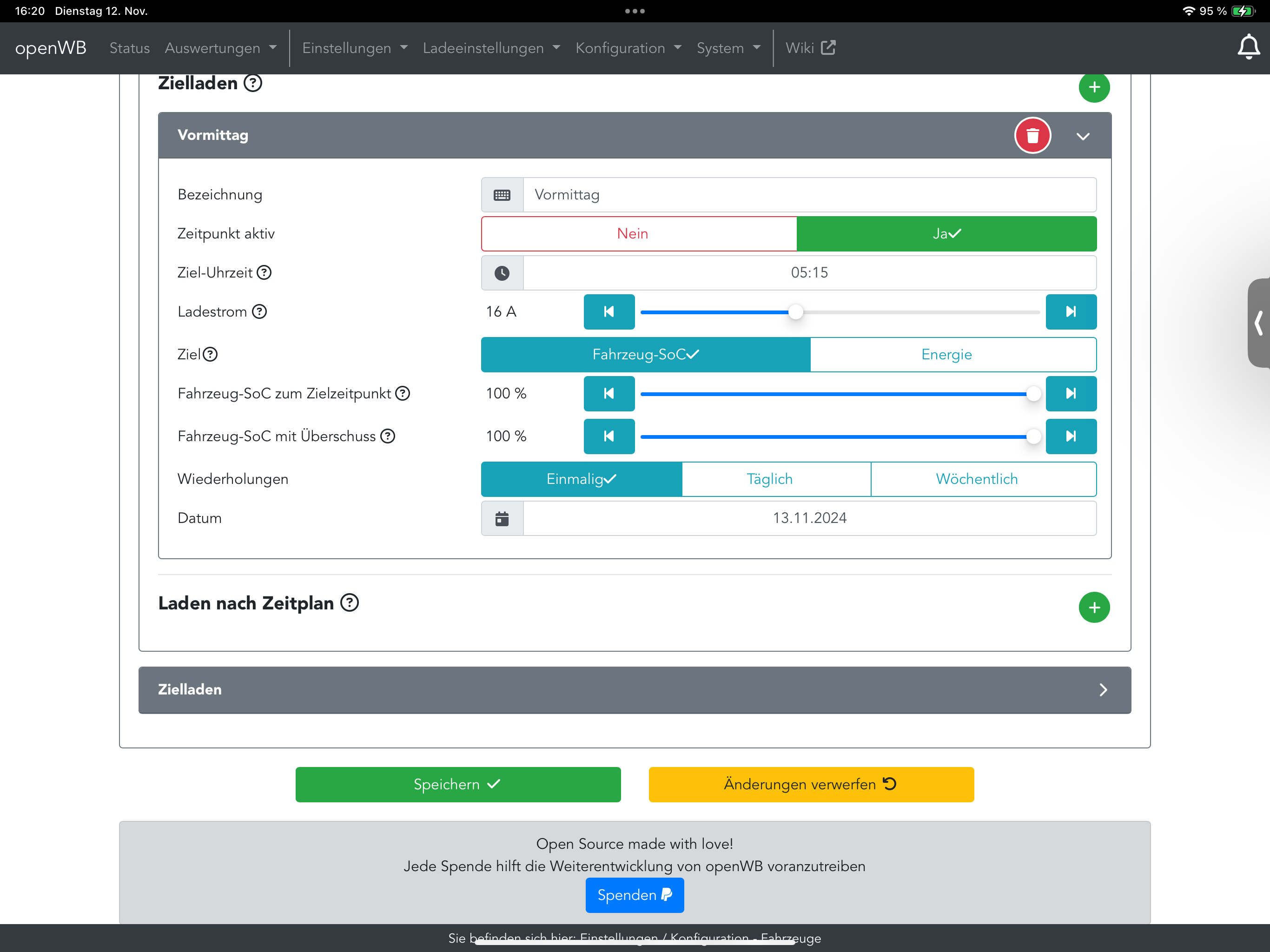Click the Ladestrom slider handle
This screenshot has height=952, width=1270.
795,312
